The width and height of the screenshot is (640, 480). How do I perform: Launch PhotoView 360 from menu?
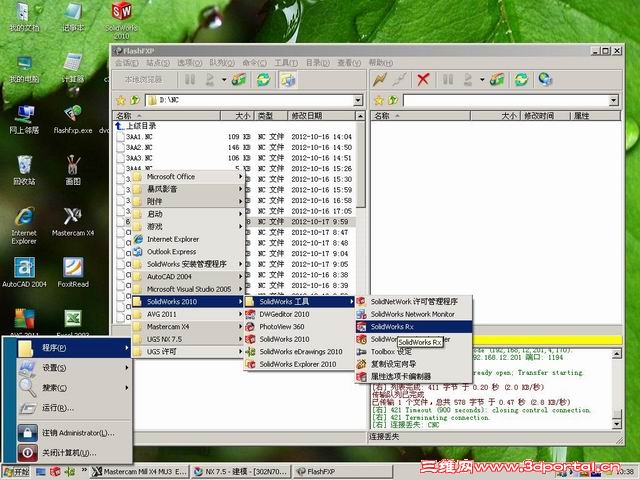pos(299,327)
